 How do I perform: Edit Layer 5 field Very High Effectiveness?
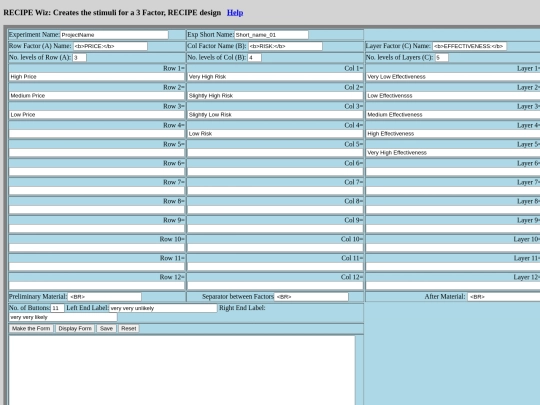point(453,153)
